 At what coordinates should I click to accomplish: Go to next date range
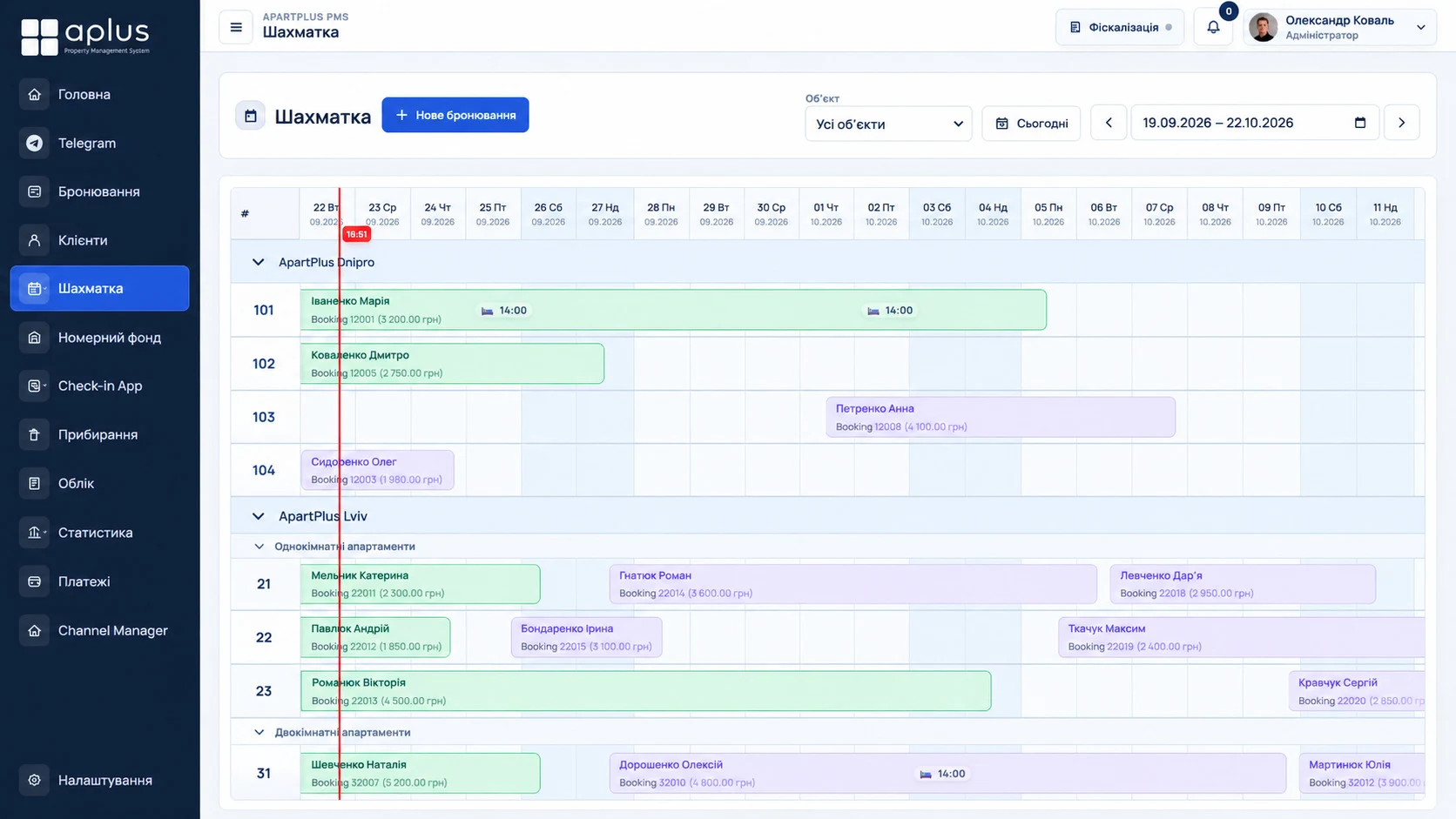[x=1401, y=123]
